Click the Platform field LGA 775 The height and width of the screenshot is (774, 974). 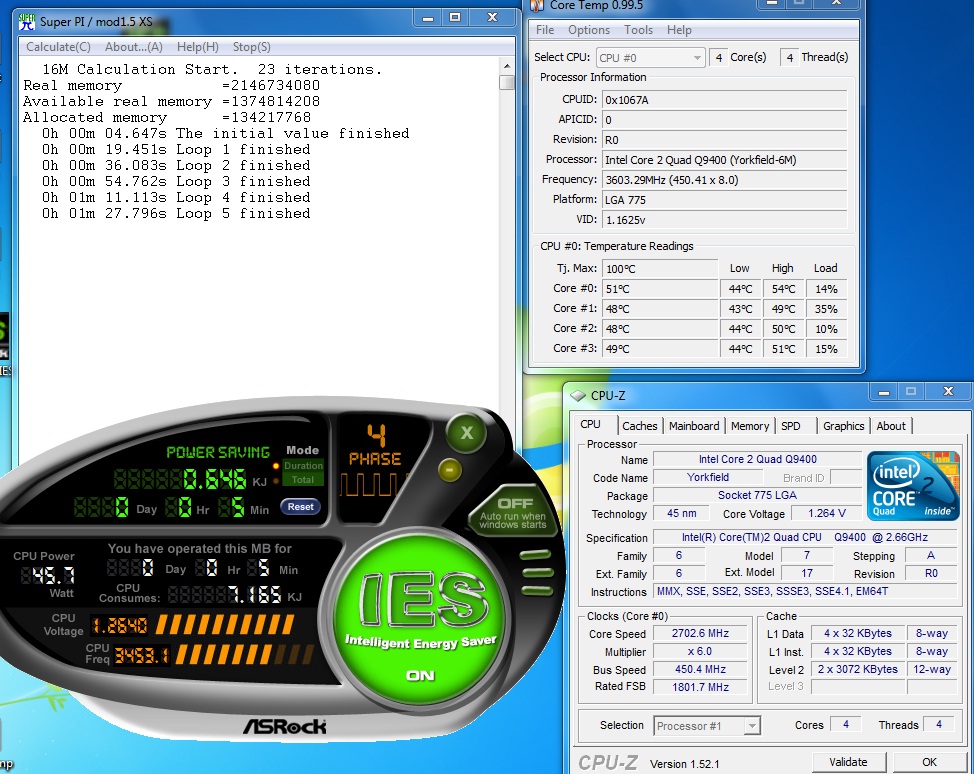point(724,200)
